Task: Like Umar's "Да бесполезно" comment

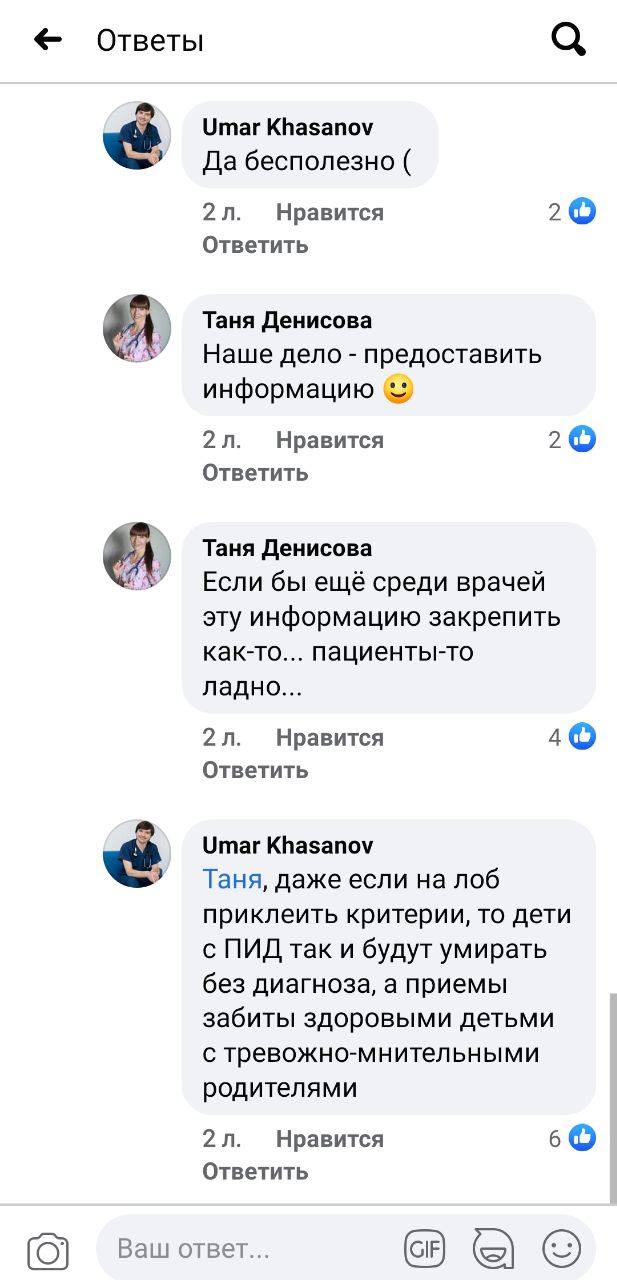Action: pyautogui.click(x=329, y=212)
